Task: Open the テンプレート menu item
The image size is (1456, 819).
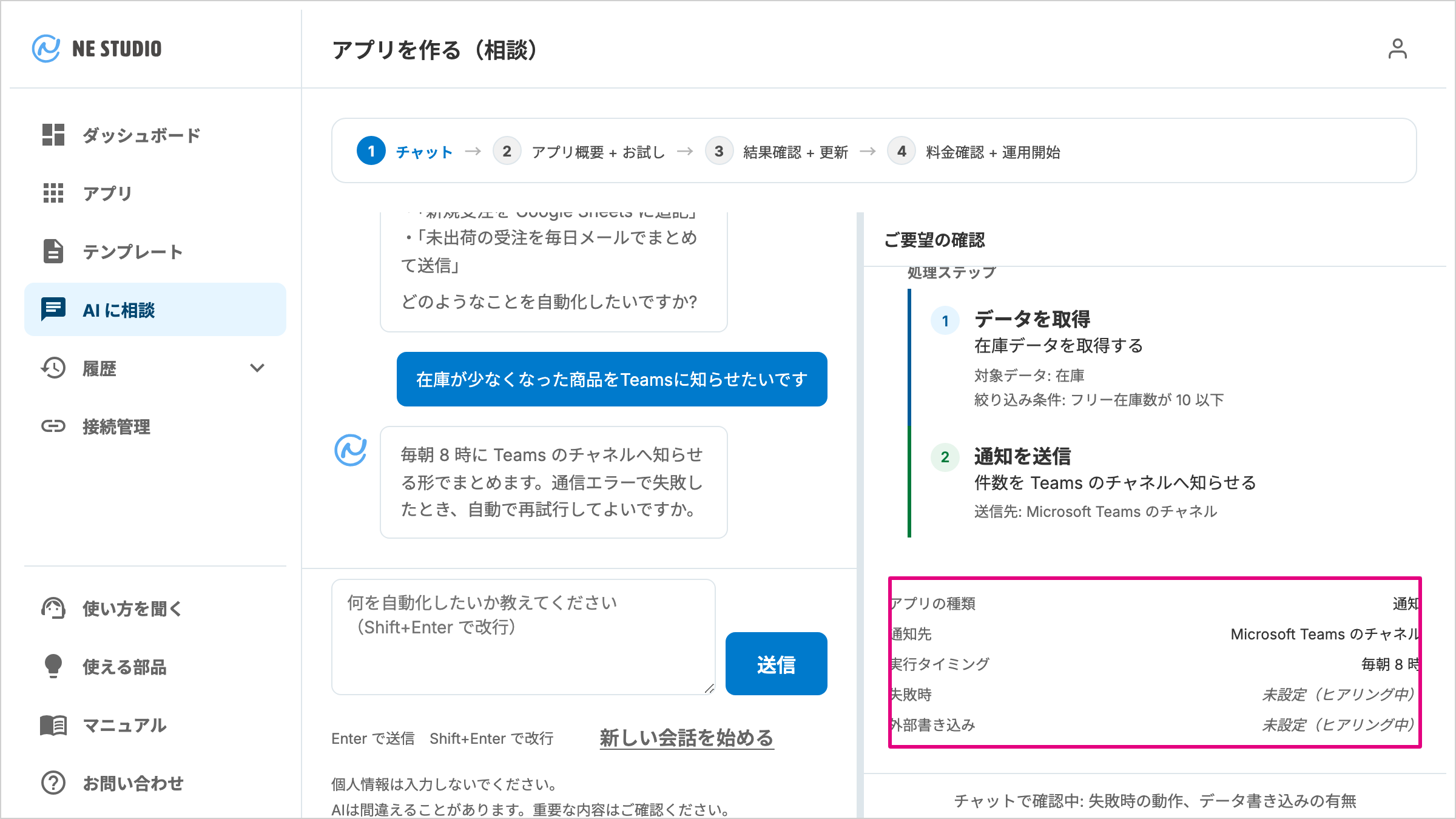Action: click(x=155, y=251)
